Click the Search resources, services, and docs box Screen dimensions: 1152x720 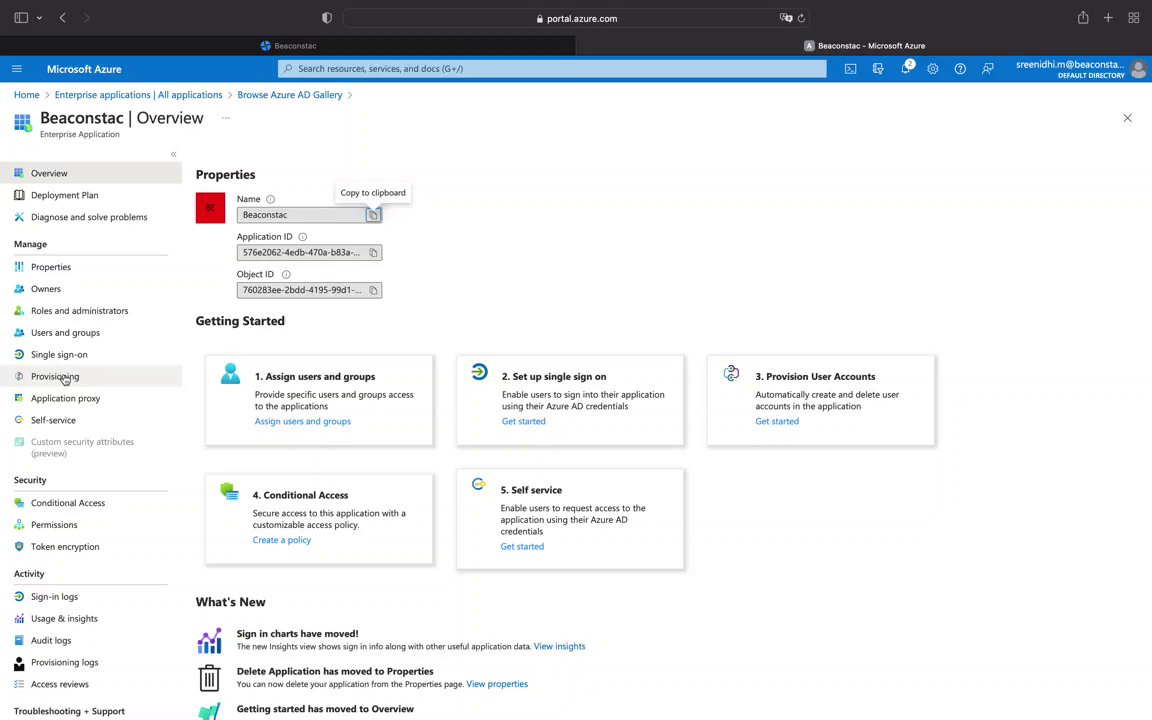552,68
